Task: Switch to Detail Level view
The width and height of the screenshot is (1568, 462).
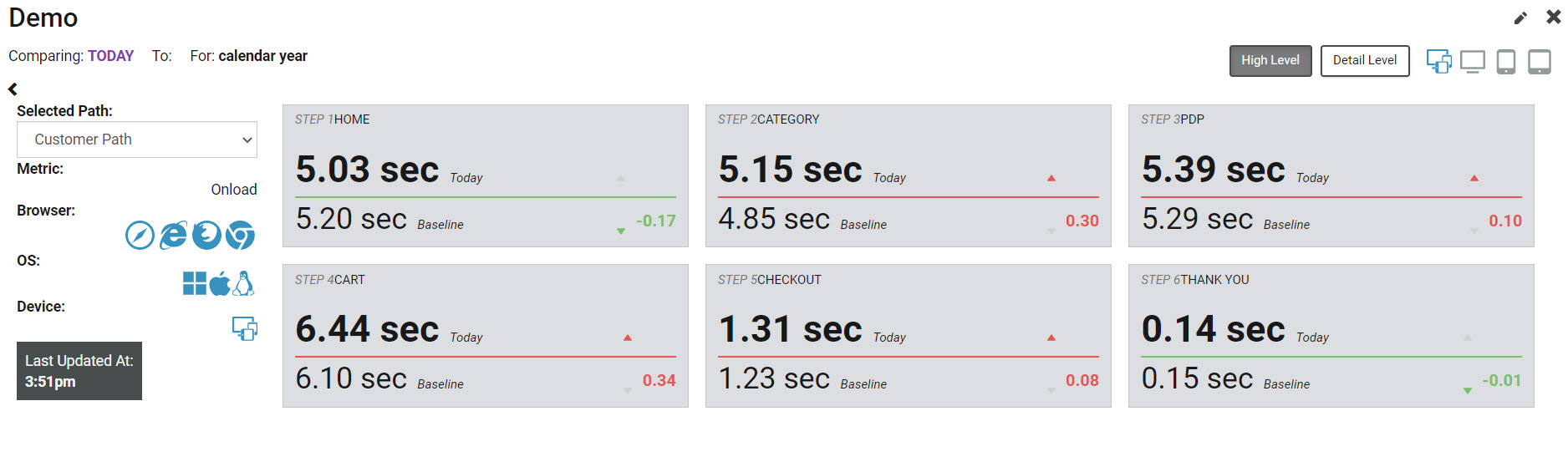Action: 1365,60
